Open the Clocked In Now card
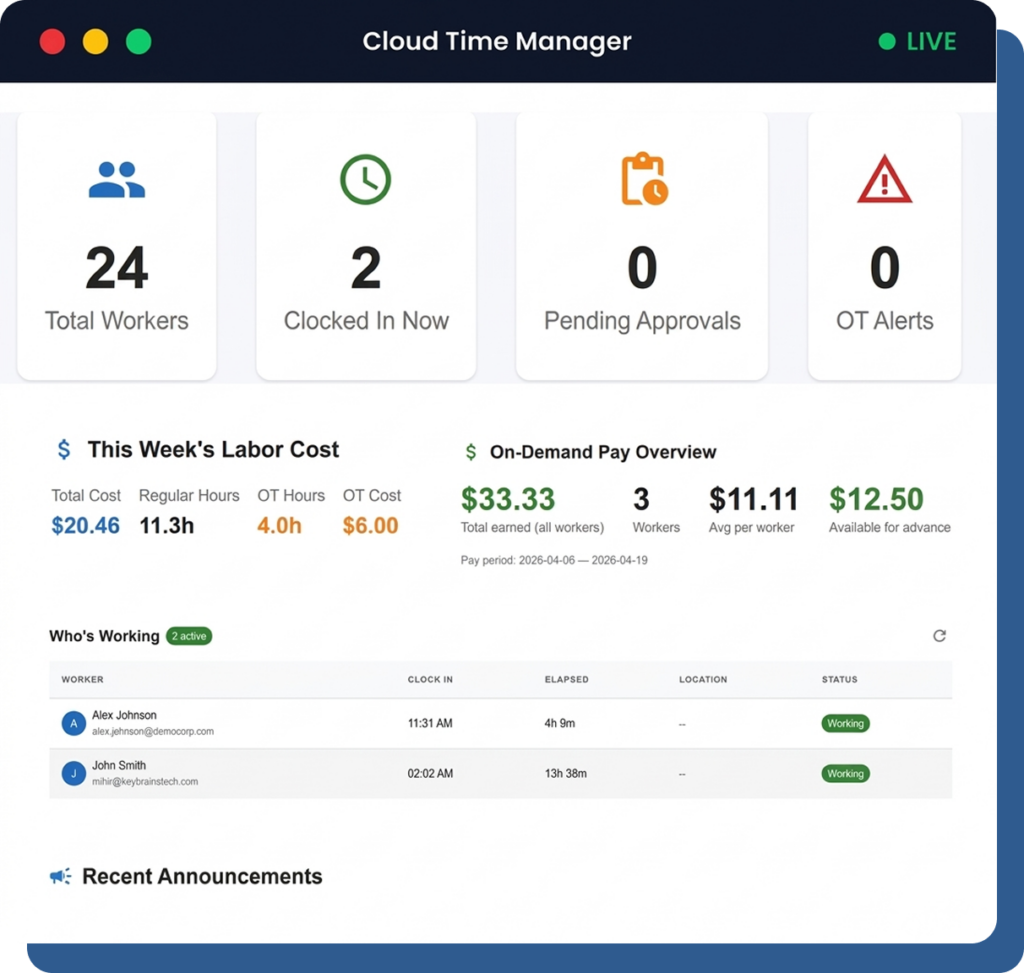The image size is (1024, 973). tap(366, 246)
